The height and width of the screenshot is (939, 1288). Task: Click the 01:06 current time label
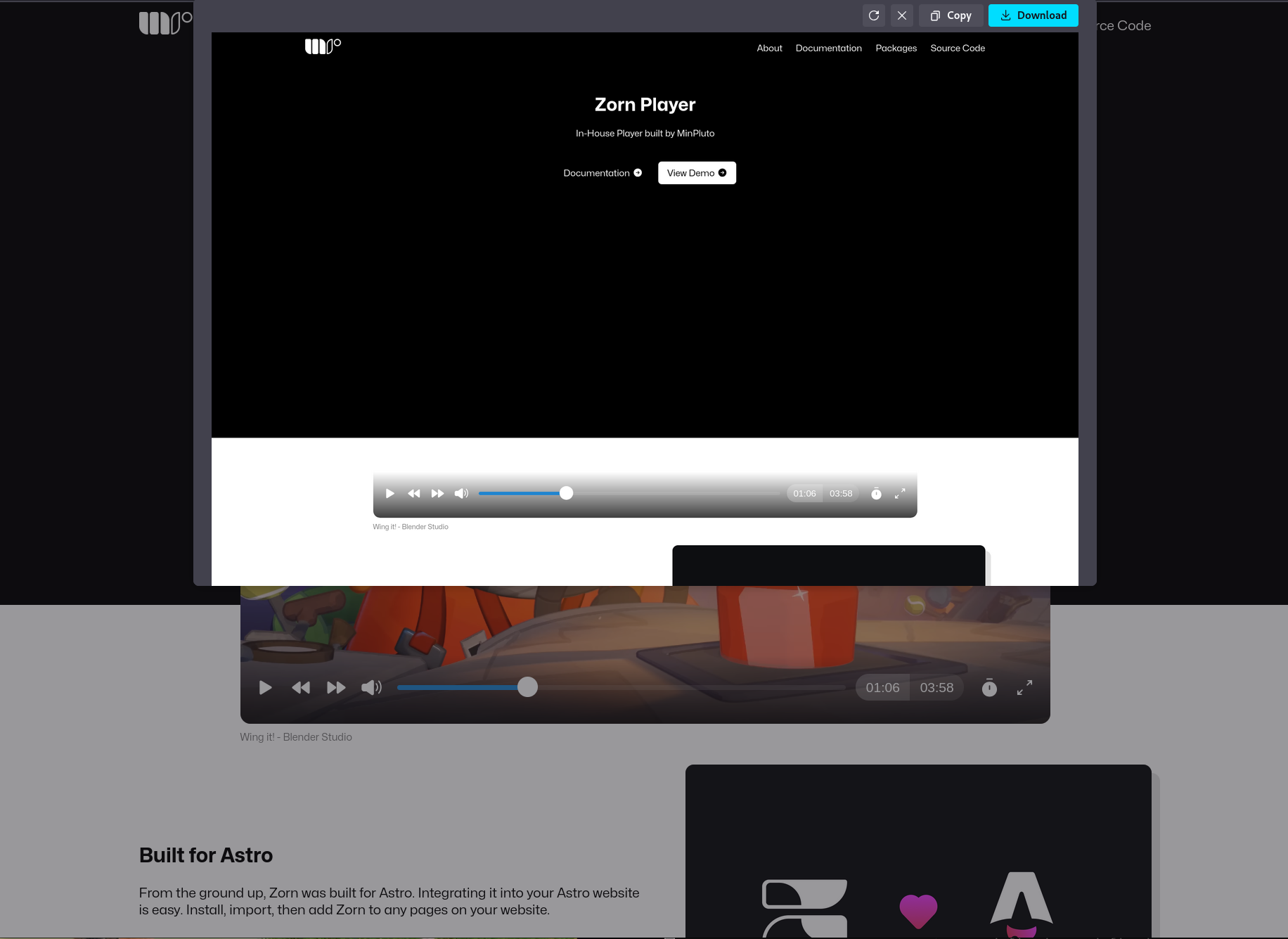point(882,688)
